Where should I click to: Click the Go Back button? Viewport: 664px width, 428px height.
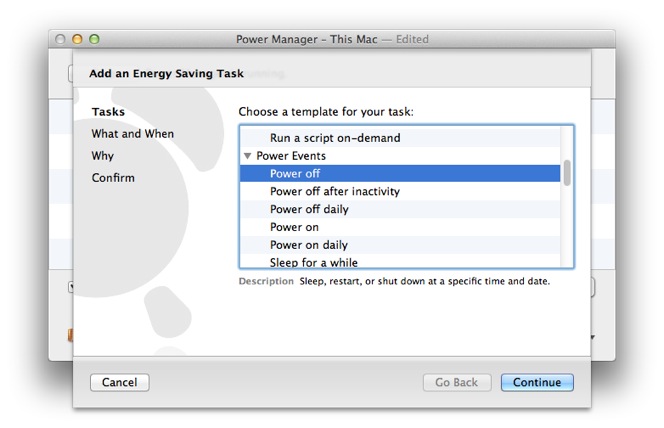tap(456, 382)
